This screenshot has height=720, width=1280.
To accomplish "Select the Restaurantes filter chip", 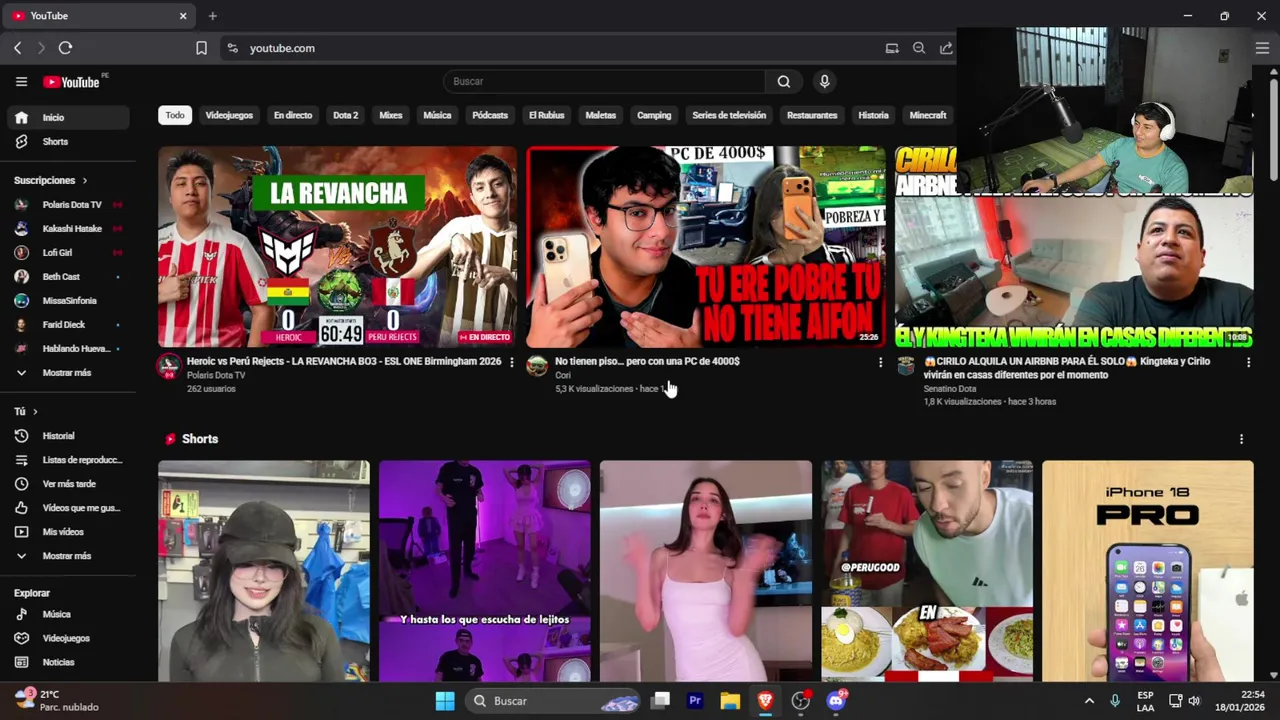I will [x=812, y=115].
